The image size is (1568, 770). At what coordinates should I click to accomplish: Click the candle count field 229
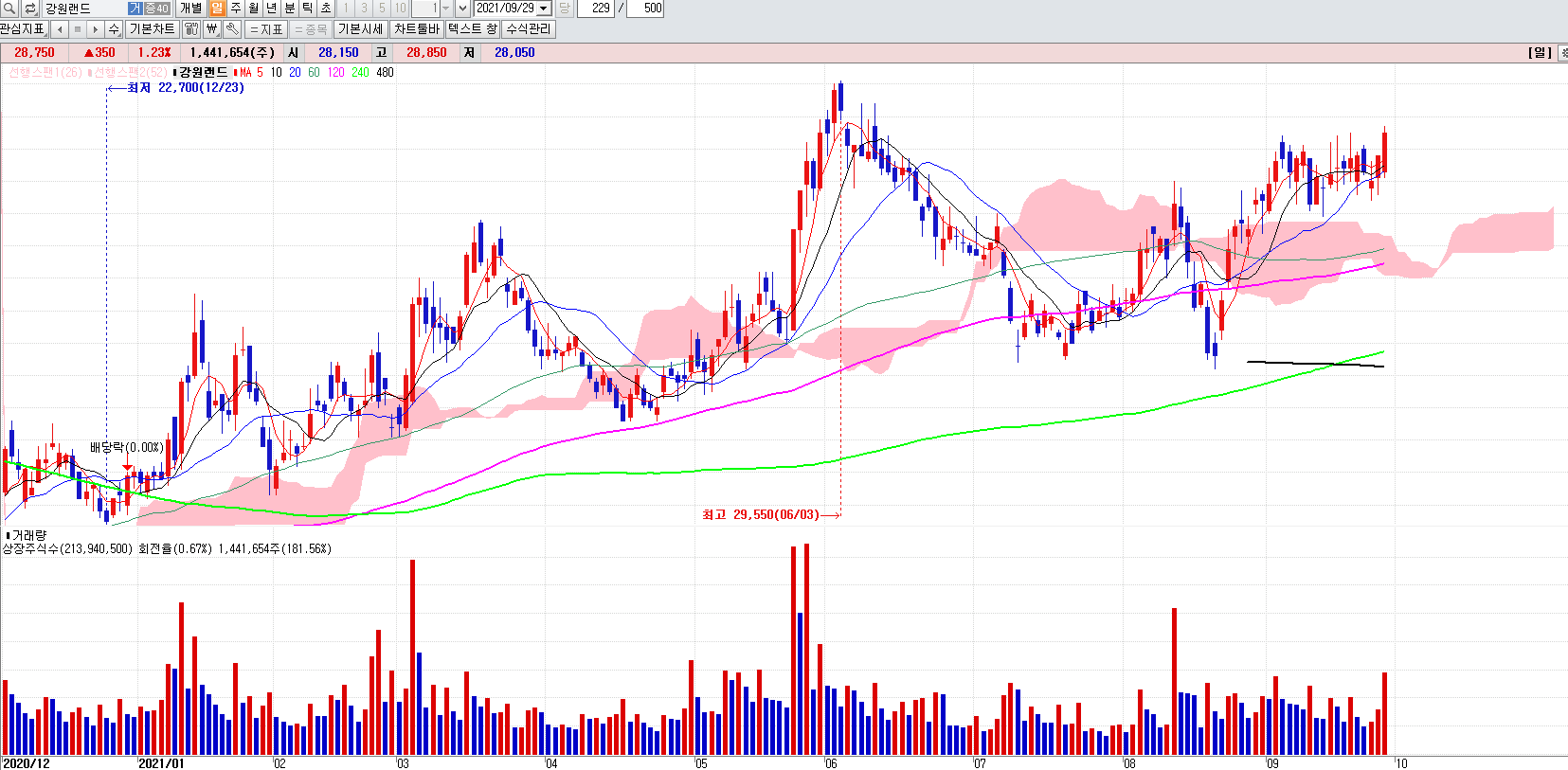(596, 9)
